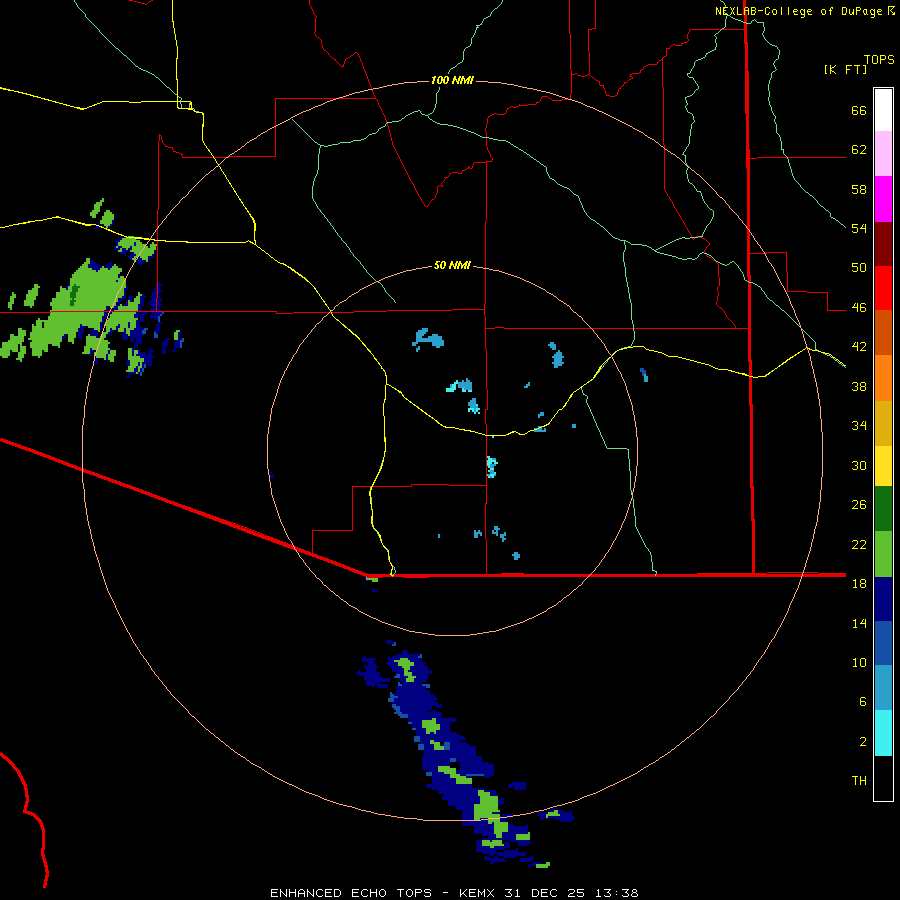Image resolution: width=900 pixels, height=900 pixels.
Task: Click the white 66 kft legend swatch
Action: click(x=883, y=110)
